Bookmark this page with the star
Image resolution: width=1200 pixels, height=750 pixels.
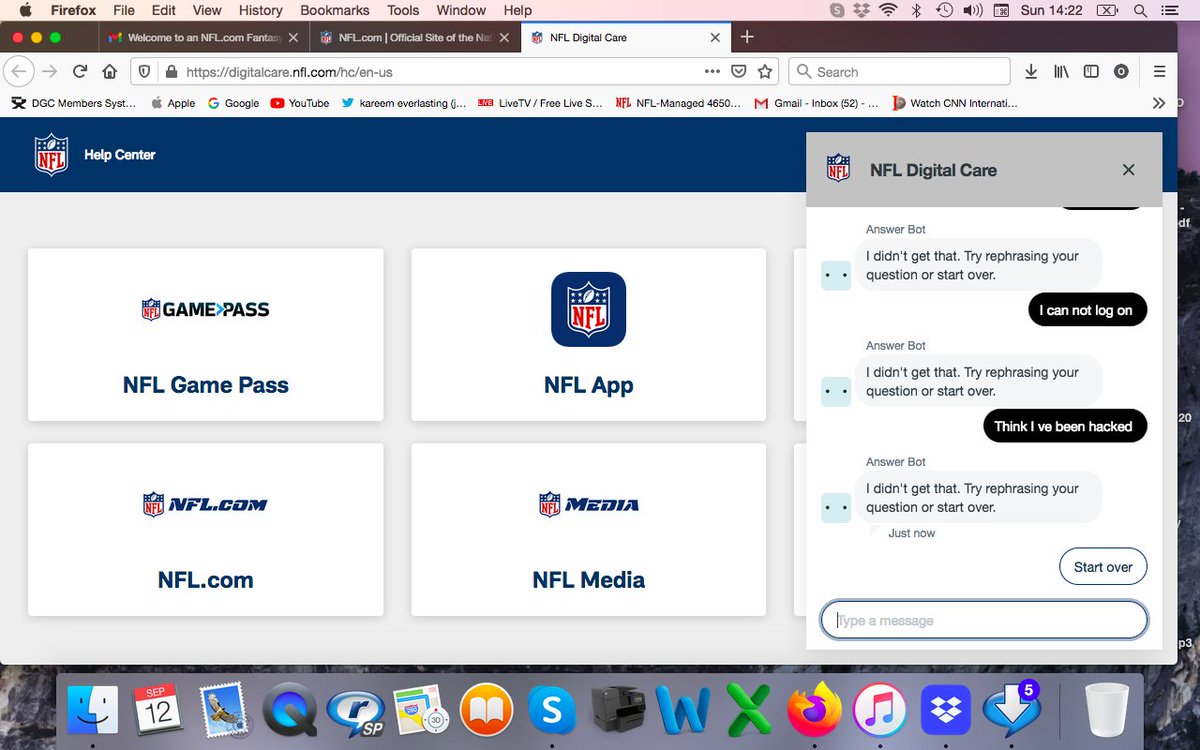(765, 72)
